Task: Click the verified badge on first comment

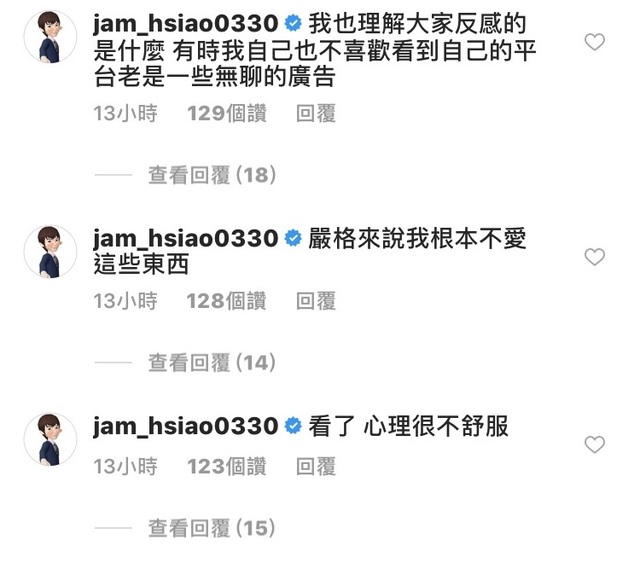Action: pyautogui.click(x=293, y=23)
